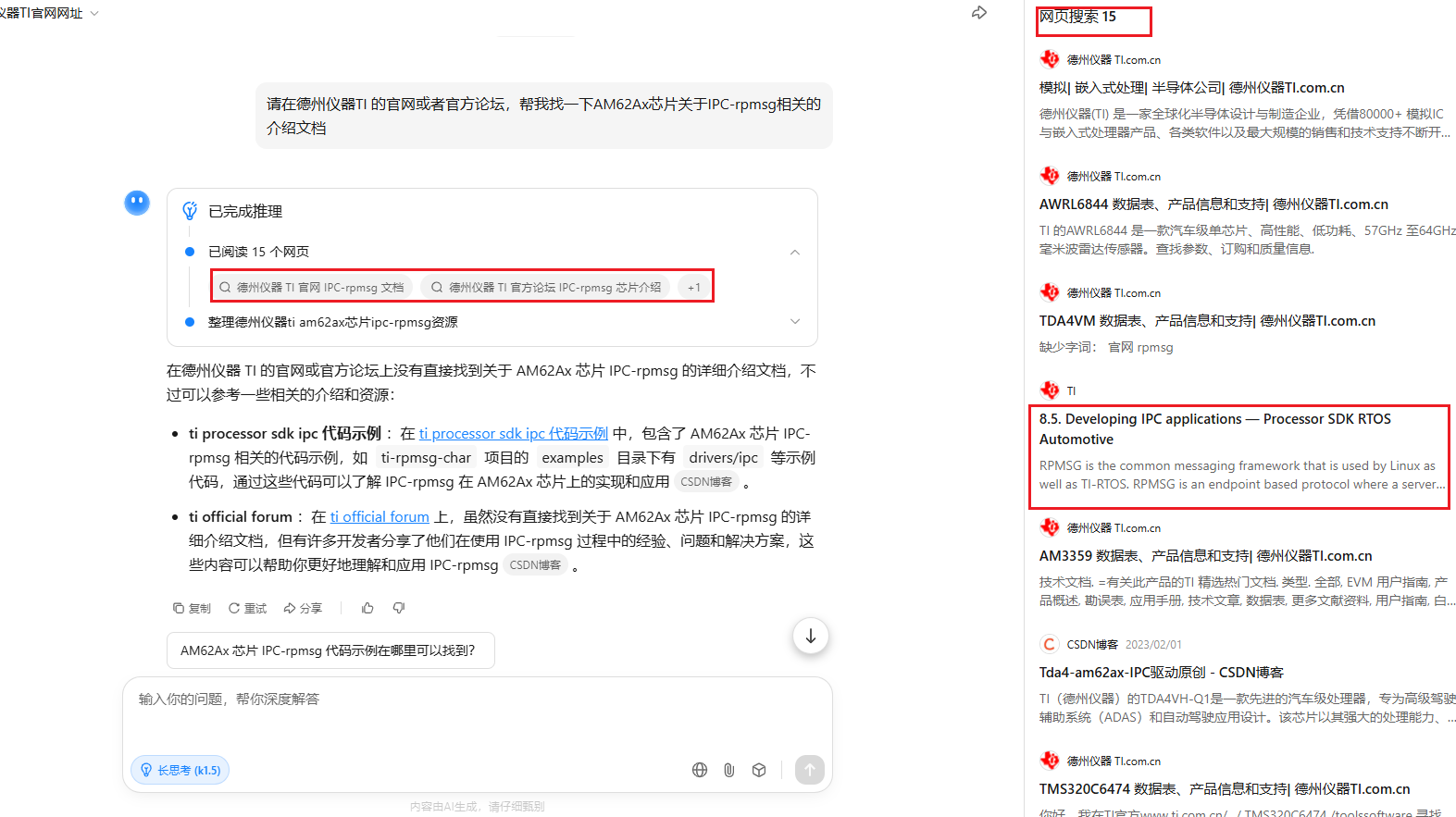This screenshot has width=1456, height=817.
Task: Open result '模拟| 嵌入式处理| 半导体公司'
Action: point(1191,87)
